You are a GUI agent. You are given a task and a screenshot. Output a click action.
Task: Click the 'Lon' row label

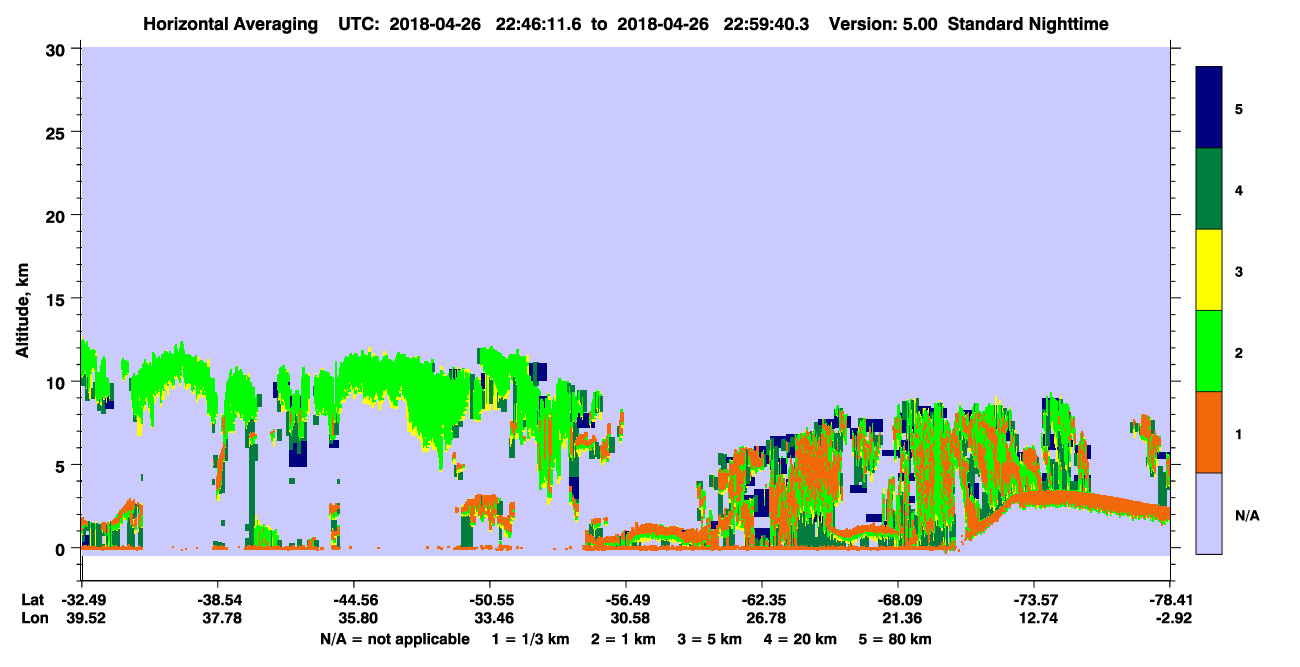pos(33,618)
